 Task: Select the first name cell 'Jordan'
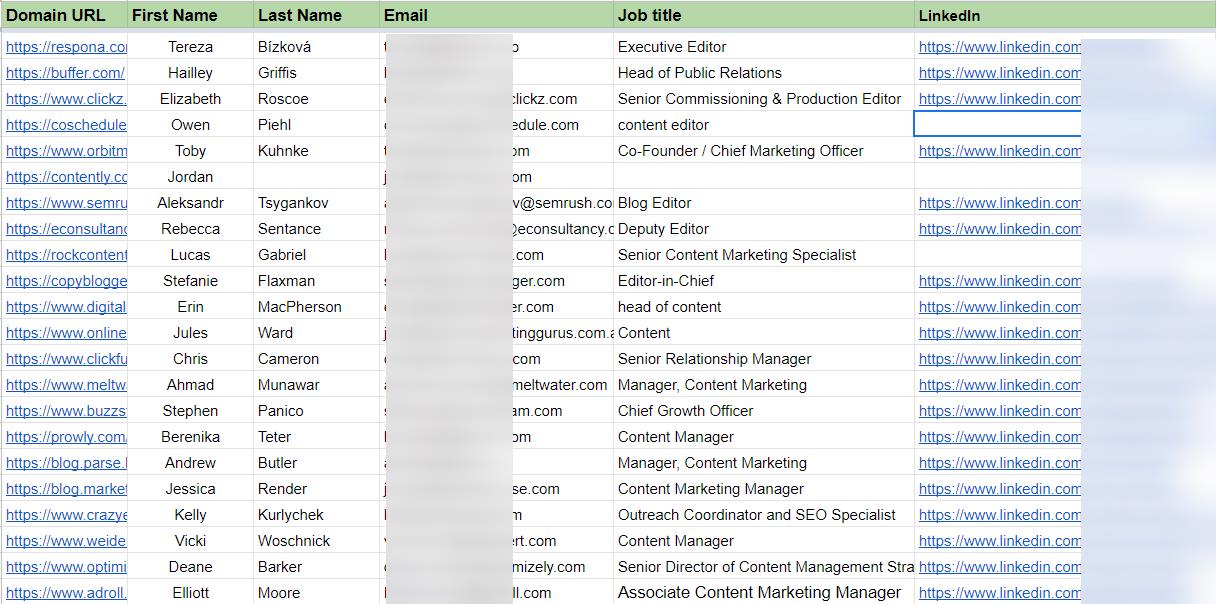(190, 177)
